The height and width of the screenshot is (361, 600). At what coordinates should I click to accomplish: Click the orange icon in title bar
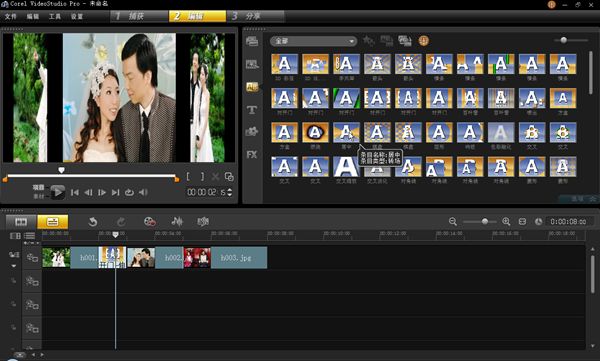tap(551, 5)
